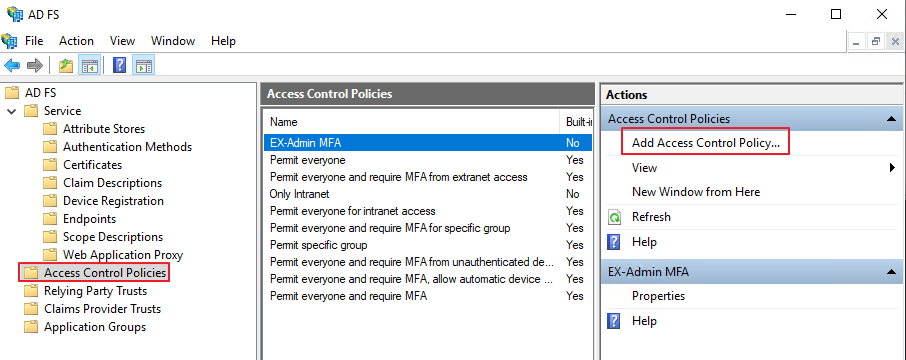Click Refresh label in Actions pane

651,217
